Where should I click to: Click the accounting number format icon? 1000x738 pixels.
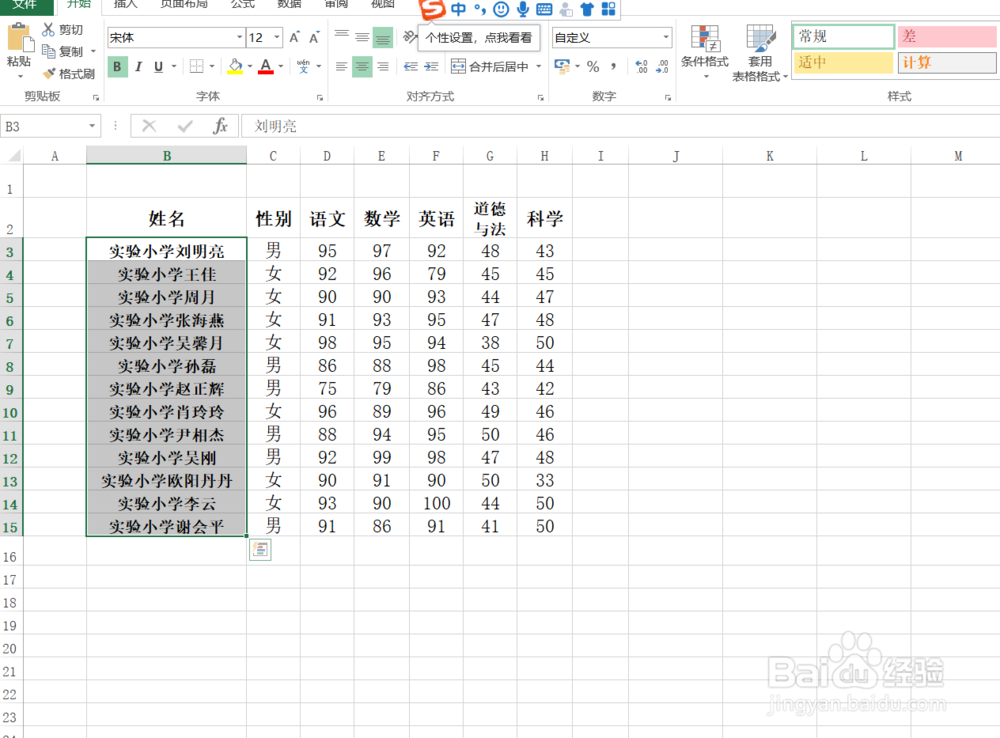562,66
